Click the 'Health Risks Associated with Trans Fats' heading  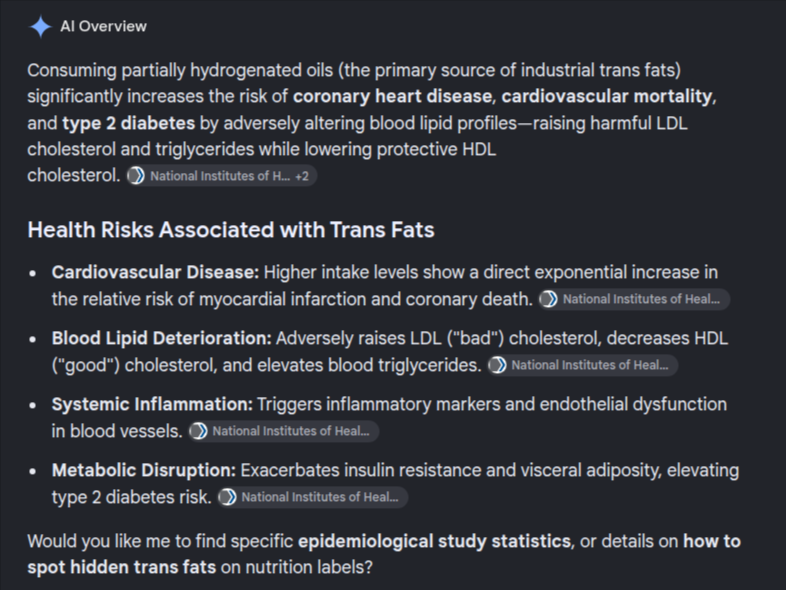pyautogui.click(x=231, y=230)
